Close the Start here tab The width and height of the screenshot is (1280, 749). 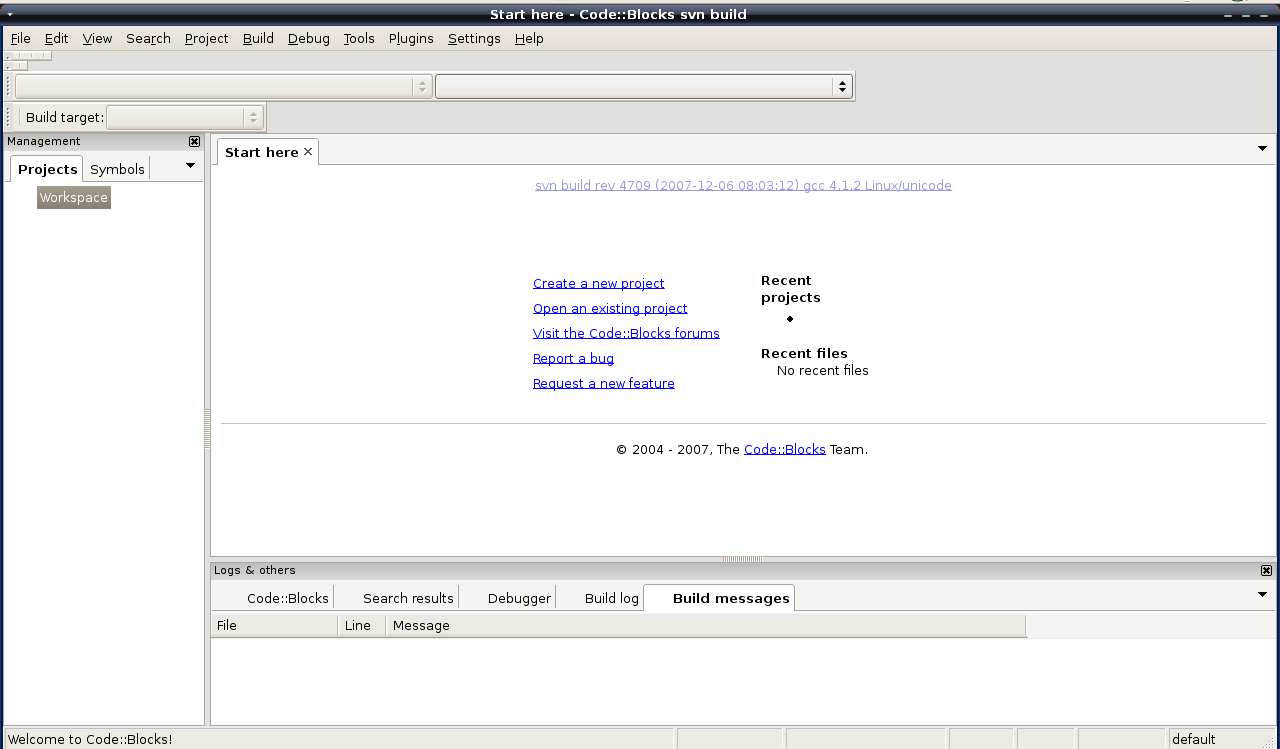308,152
